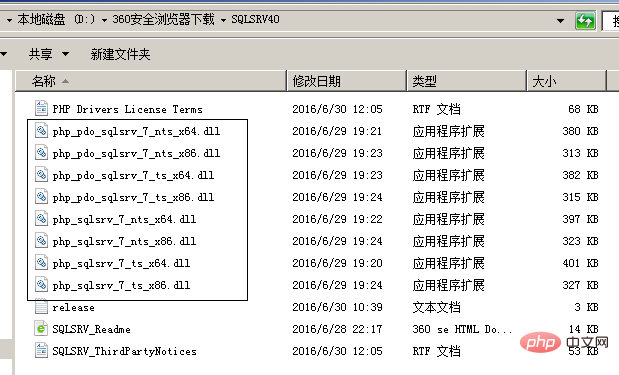Expand the dropdown before 本地磁盘 (D:)
Viewport: 619px width, 375px height.
pos(9,20)
